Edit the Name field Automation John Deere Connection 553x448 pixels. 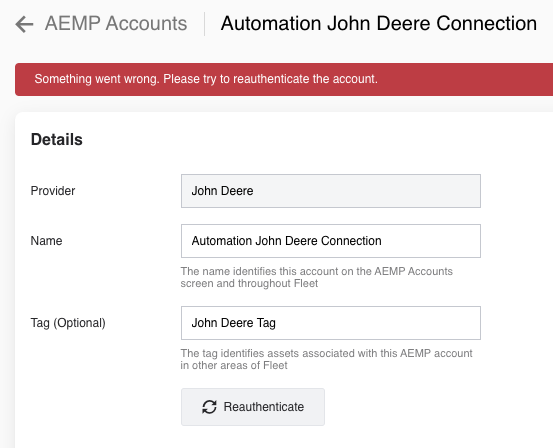pos(330,241)
